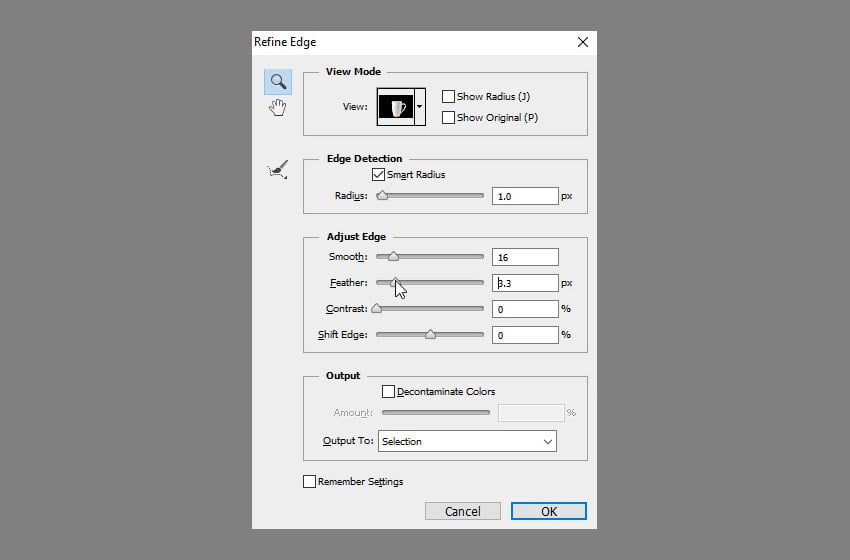The height and width of the screenshot is (560, 850).
Task: Enable Show Original (P) checkbox
Action: (x=448, y=117)
